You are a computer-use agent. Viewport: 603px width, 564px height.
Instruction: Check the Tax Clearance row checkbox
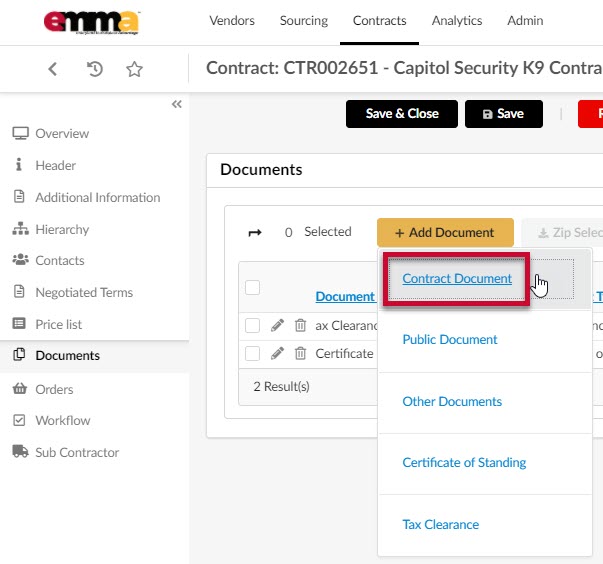pyautogui.click(x=252, y=325)
